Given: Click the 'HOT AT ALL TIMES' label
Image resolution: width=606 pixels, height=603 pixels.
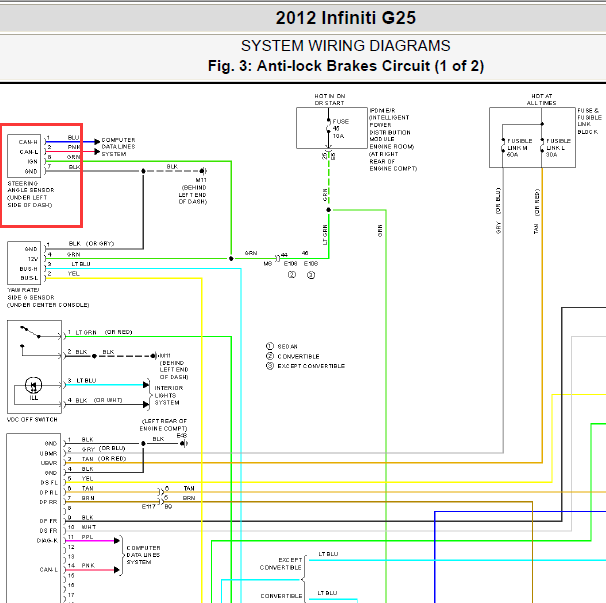Looking at the screenshot, I should 541,99.
